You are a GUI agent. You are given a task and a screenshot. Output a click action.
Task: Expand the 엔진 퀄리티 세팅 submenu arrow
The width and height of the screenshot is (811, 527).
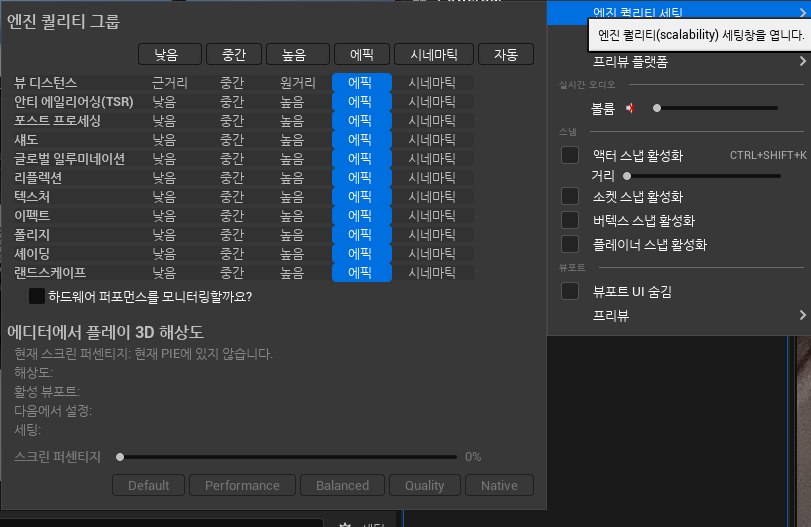click(802, 11)
